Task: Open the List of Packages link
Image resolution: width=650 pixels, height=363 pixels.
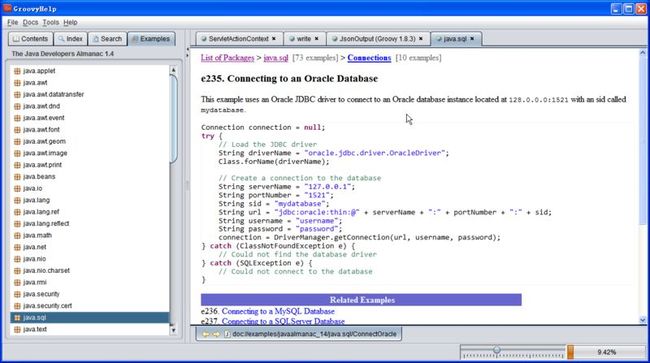Action: 228,58
